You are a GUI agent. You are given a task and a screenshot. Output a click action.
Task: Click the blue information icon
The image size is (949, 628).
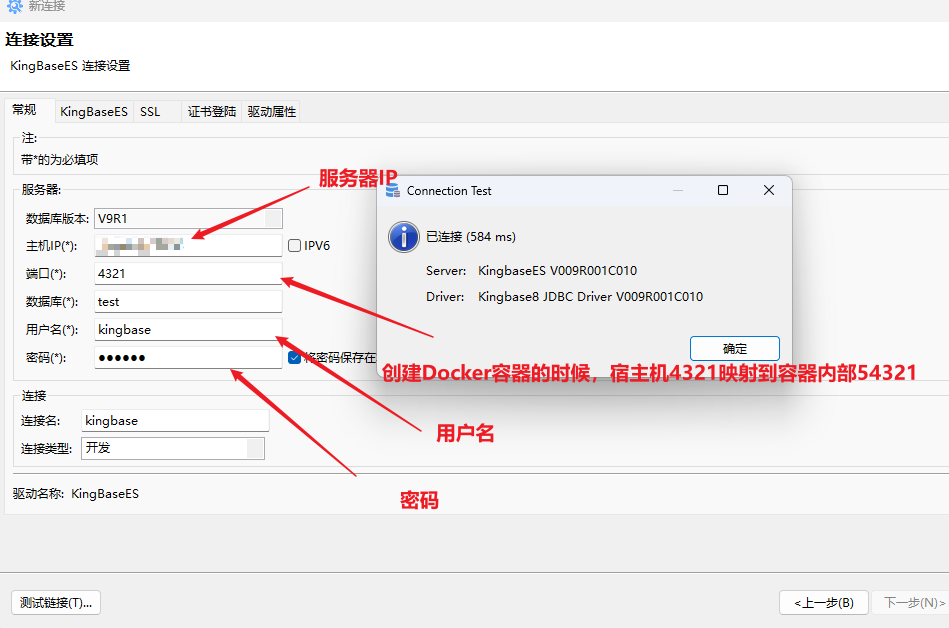pyautogui.click(x=404, y=237)
